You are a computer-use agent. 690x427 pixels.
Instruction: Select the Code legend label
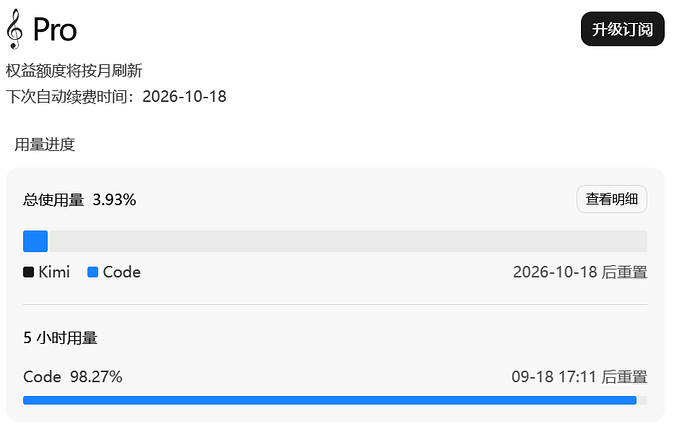[x=122, y=272]
